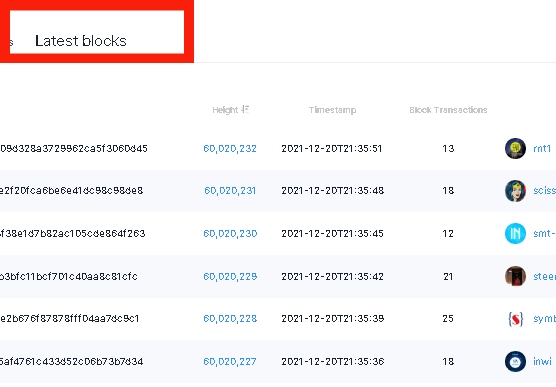Click the Height column header label
This screenshot has width=556, height=387.
coord(225,110)
